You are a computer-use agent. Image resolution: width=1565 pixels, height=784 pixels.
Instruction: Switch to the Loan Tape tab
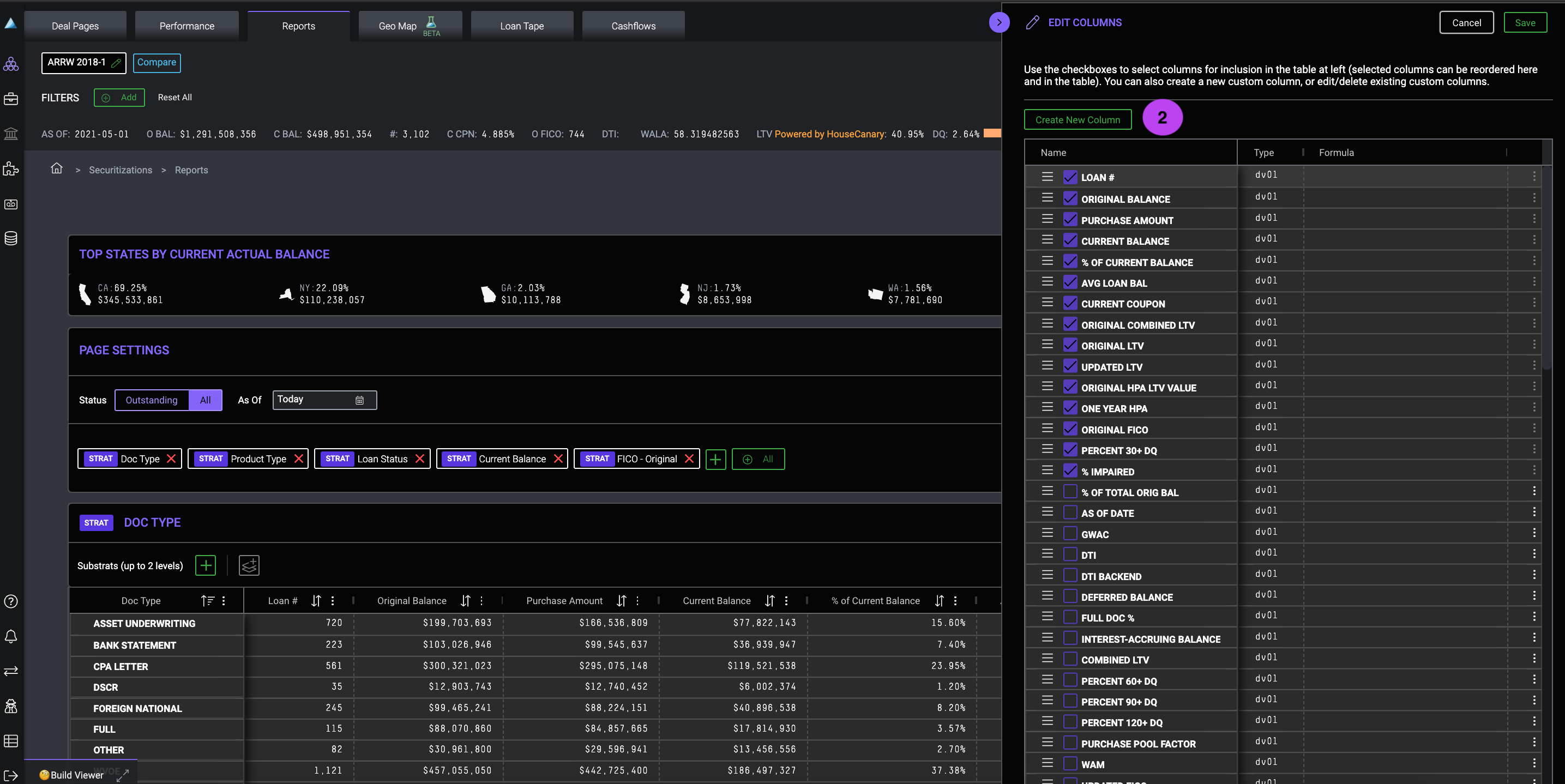point(521,26)
